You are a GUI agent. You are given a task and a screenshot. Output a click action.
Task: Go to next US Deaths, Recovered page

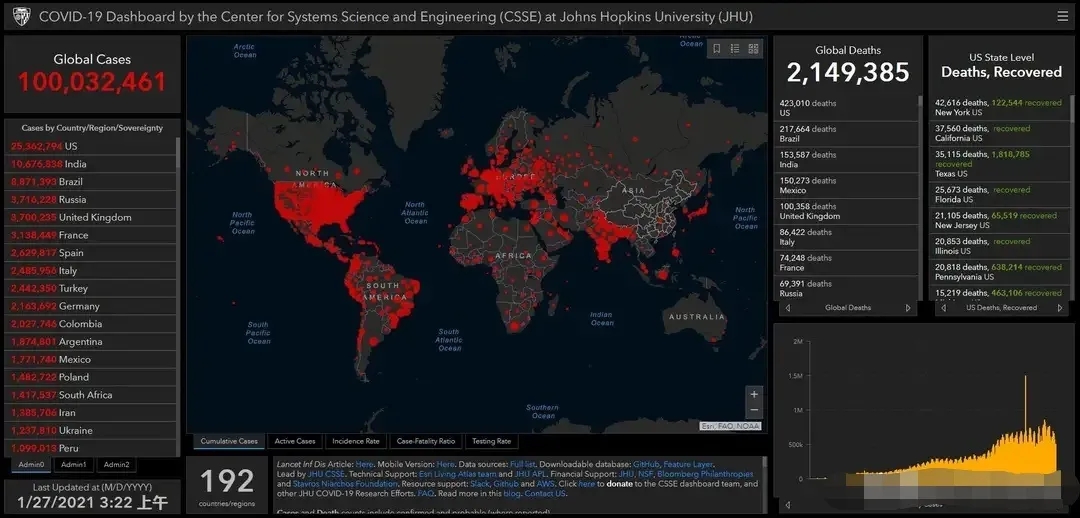coord(1059,308)
